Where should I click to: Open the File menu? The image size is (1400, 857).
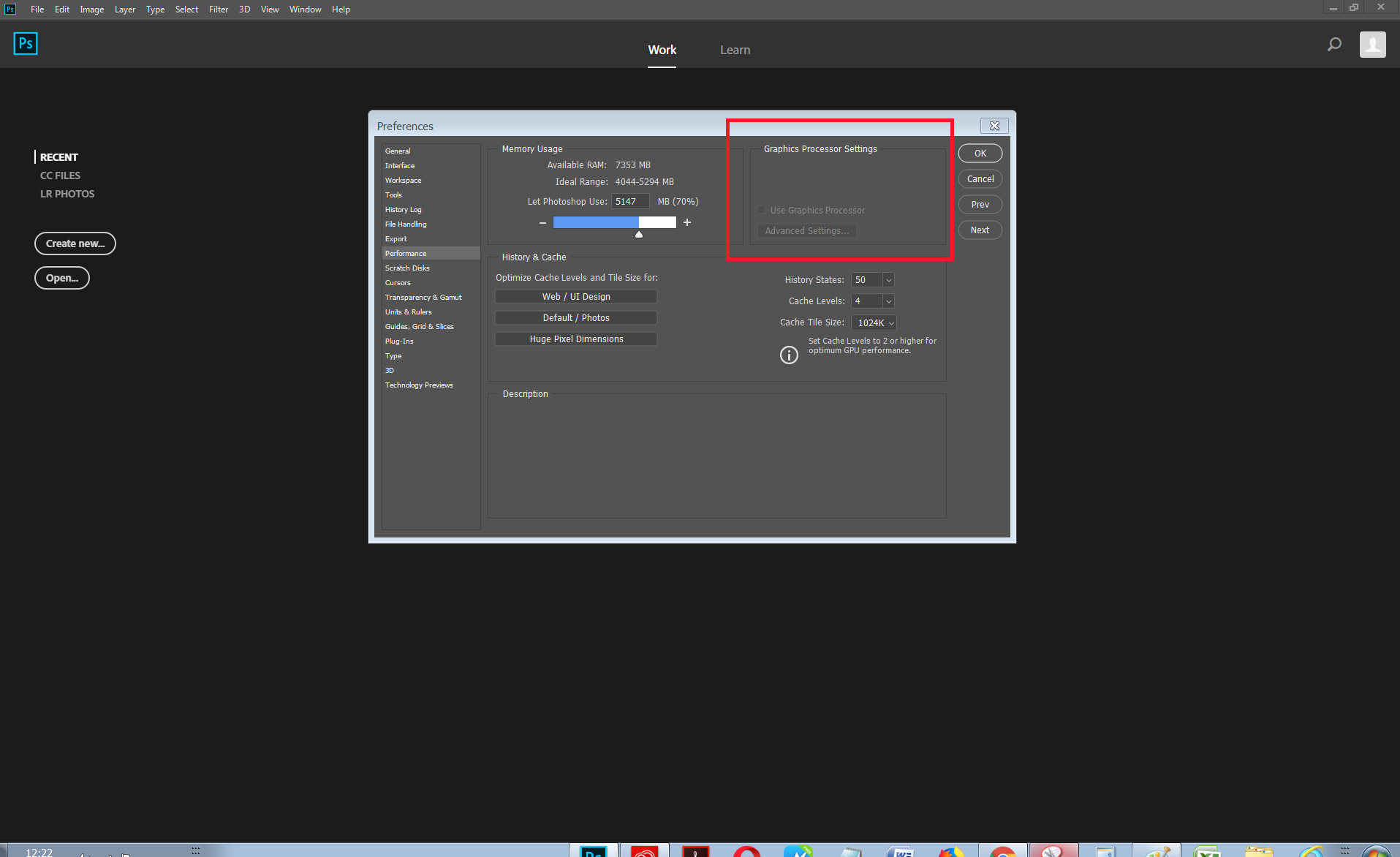click(37, 10)
